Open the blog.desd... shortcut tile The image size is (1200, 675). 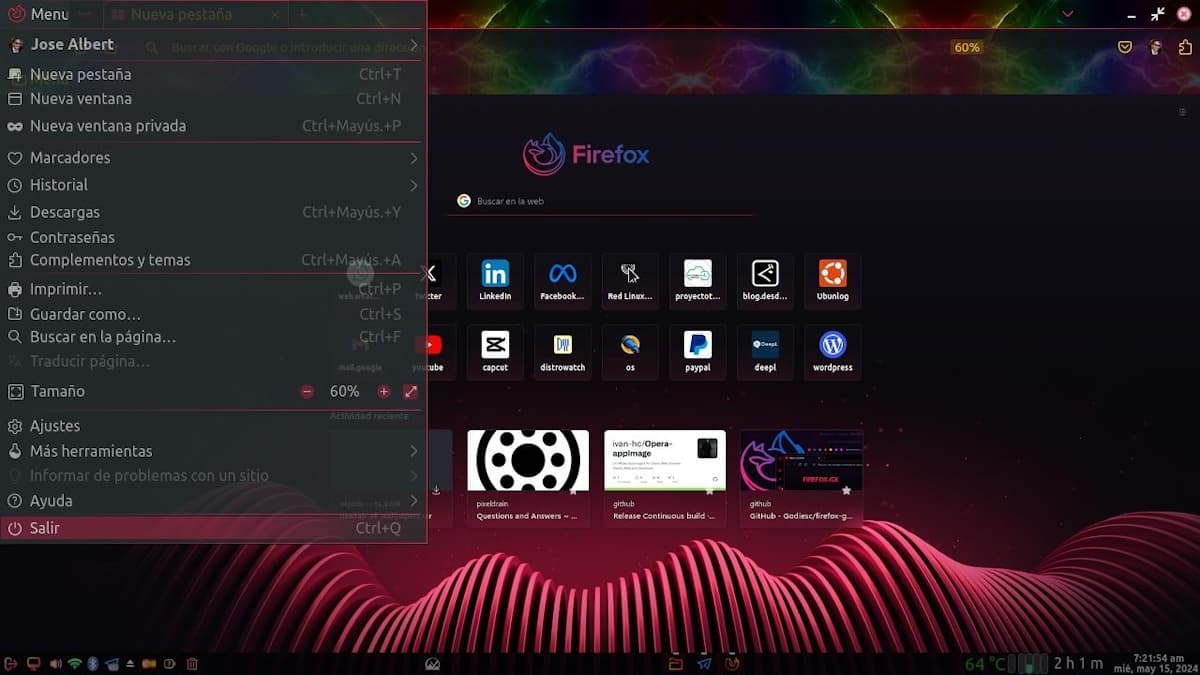coord(765,281)
